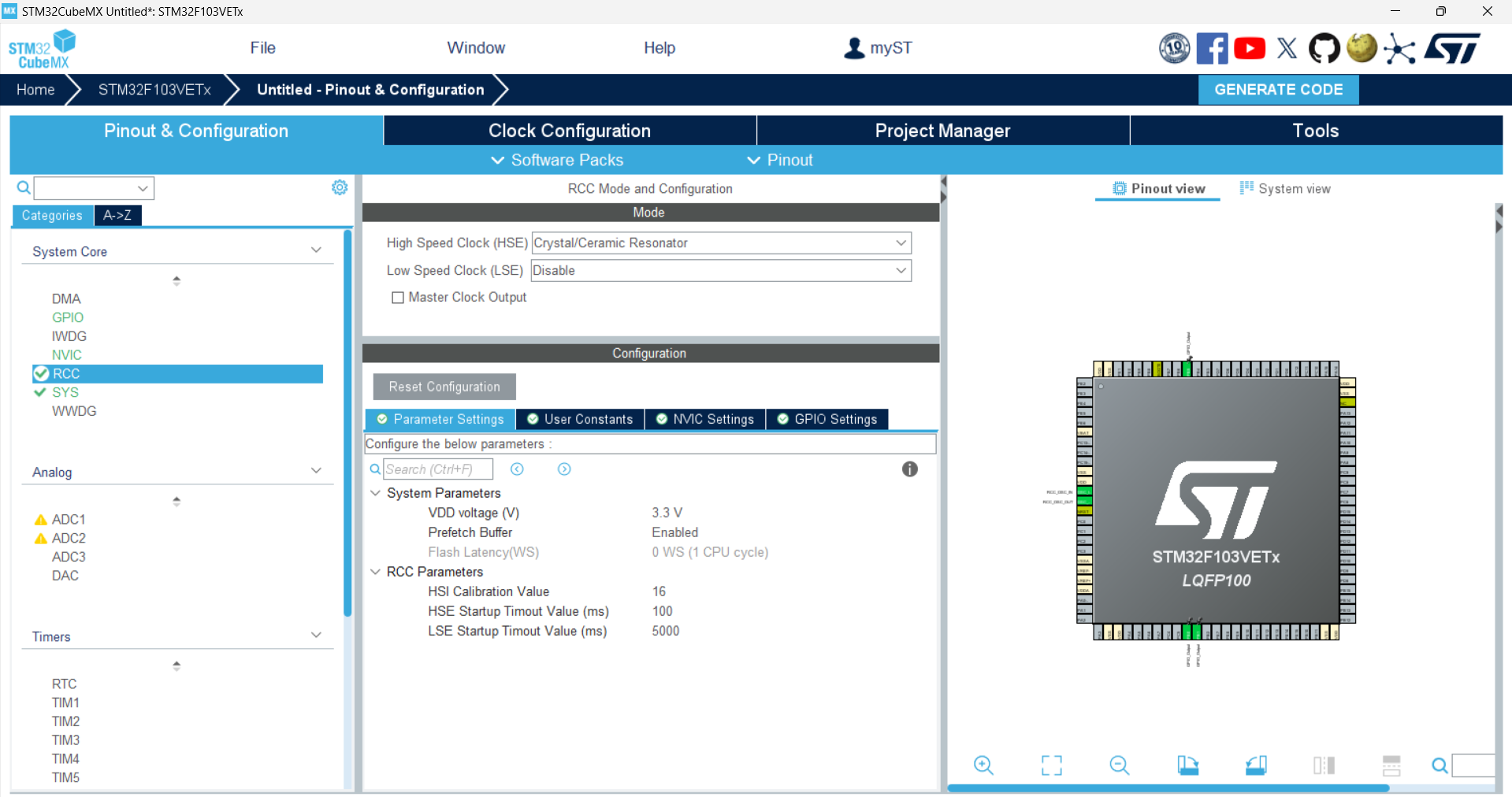Click the HSI Calibration Value 16

659,591
